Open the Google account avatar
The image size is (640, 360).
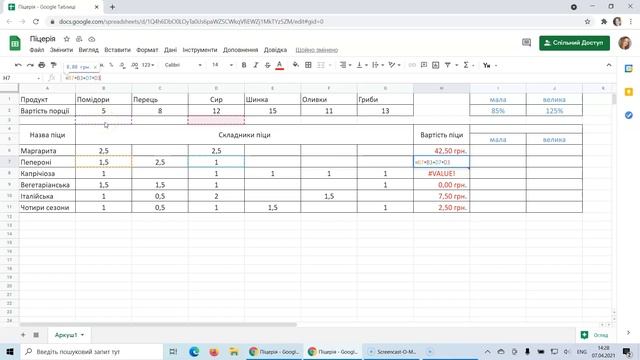pyautogui.click(x=625, y=43)
